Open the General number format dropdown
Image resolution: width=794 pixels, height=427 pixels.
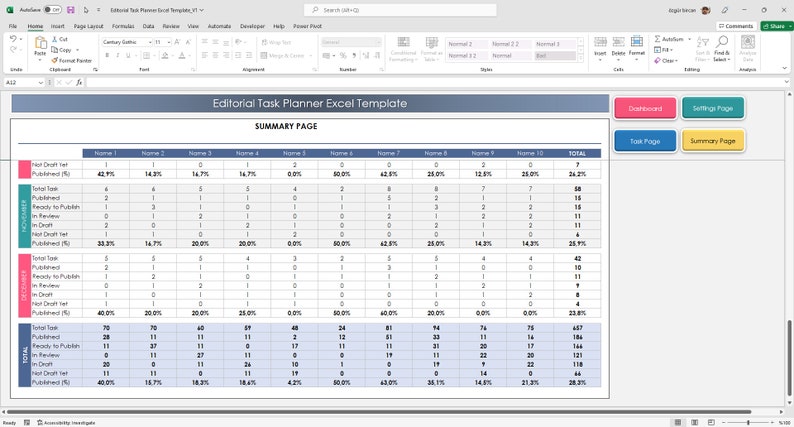[378, 43]
